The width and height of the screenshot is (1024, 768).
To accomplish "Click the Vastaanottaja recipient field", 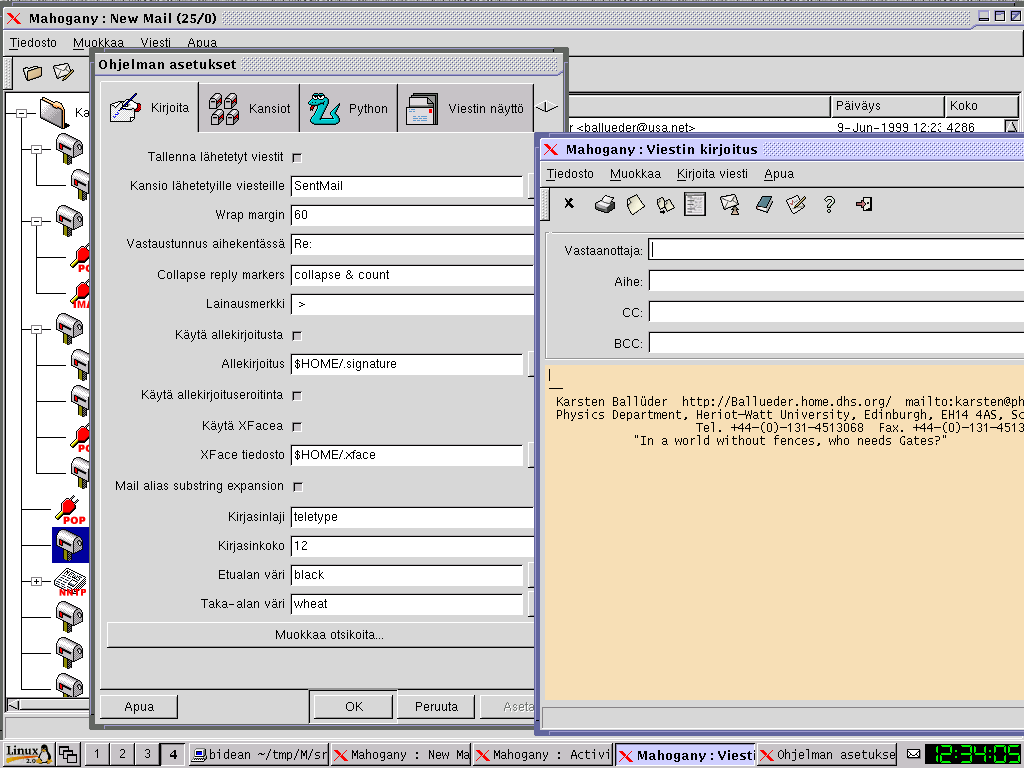I will (836, 249).
